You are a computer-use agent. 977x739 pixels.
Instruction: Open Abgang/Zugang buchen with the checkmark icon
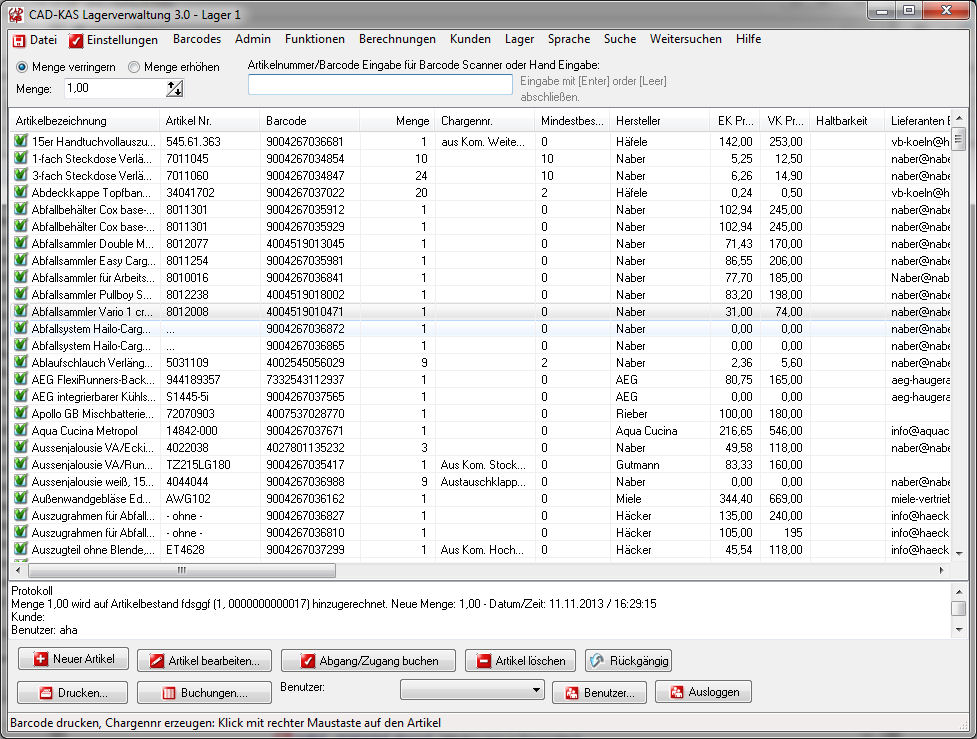(367, 661)
